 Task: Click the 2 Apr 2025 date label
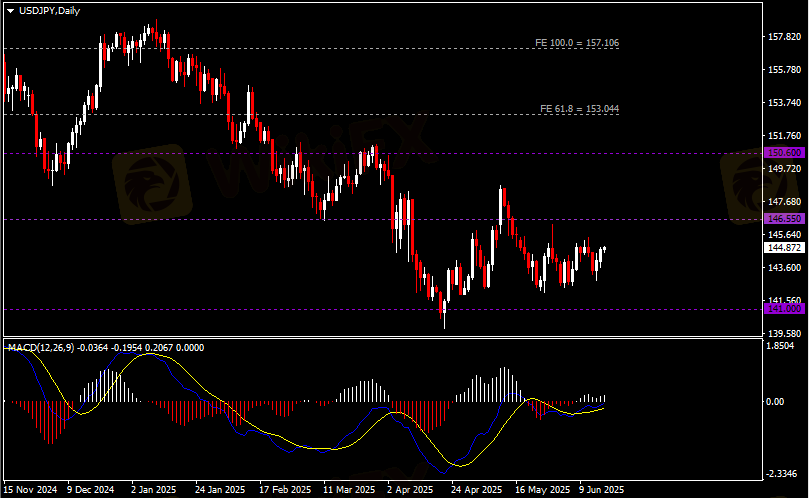point(410,490)
